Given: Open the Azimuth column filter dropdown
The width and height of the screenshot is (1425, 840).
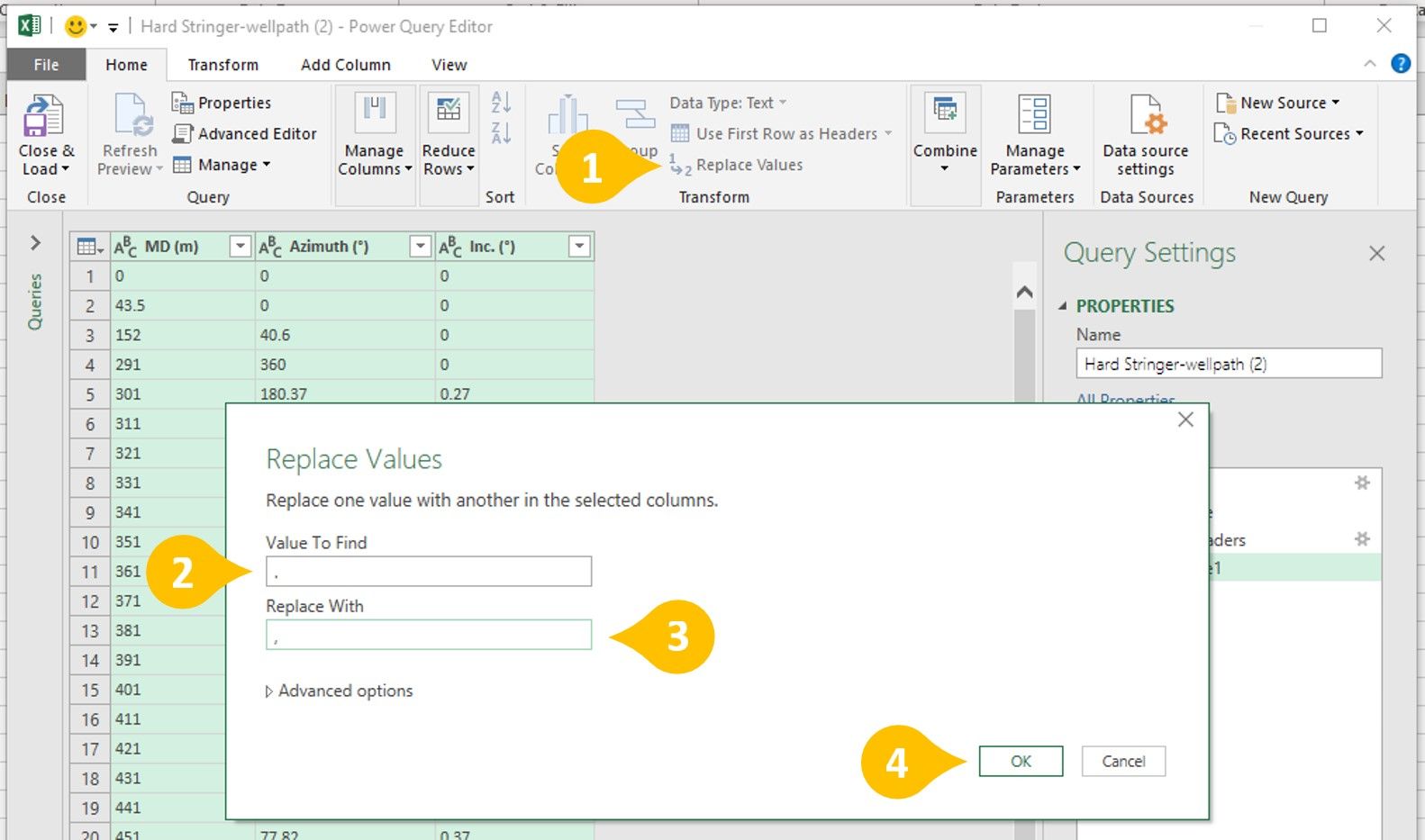Looking at the screenshot, I should (x=420, y=247).
